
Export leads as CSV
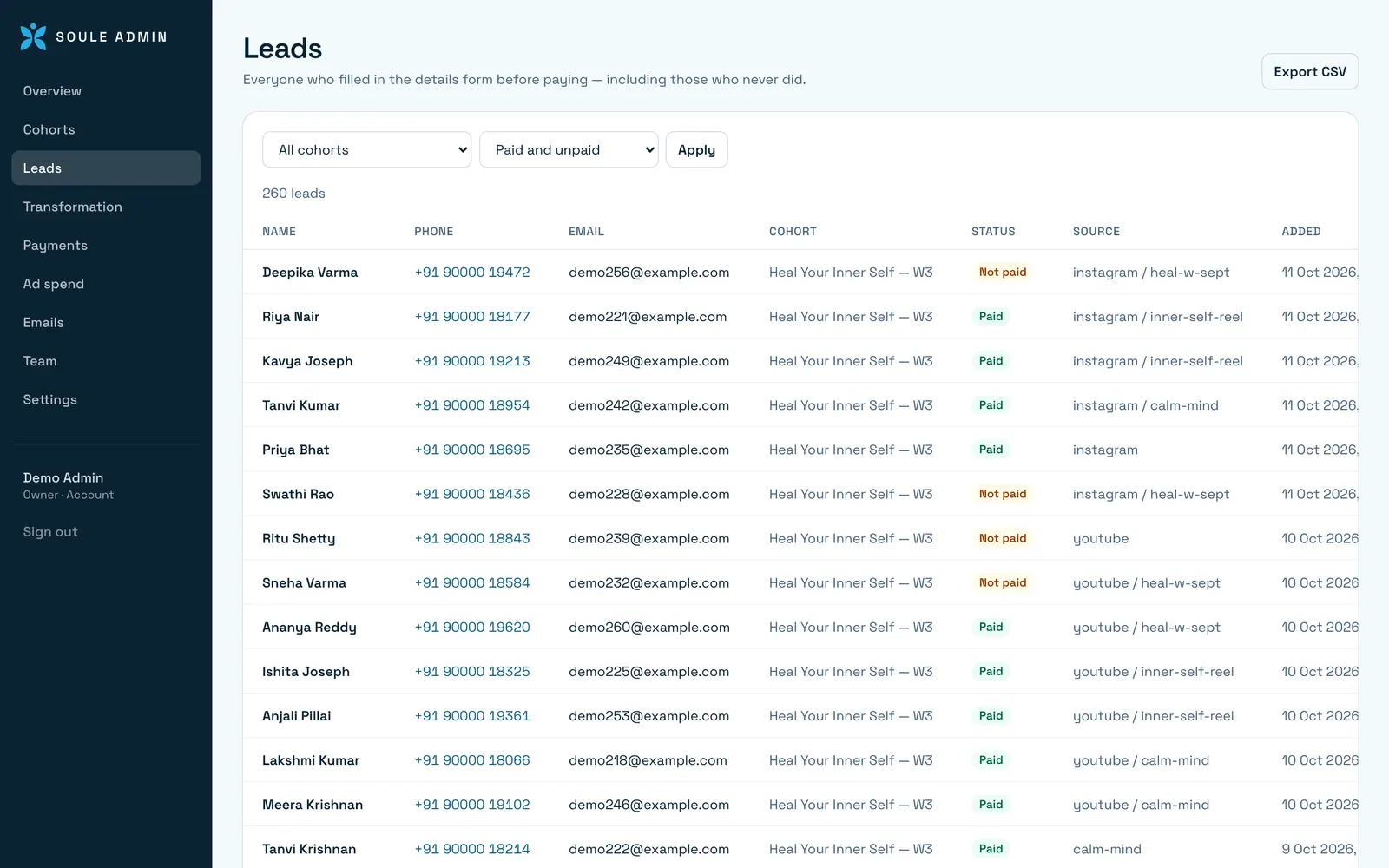(1309, 71)
